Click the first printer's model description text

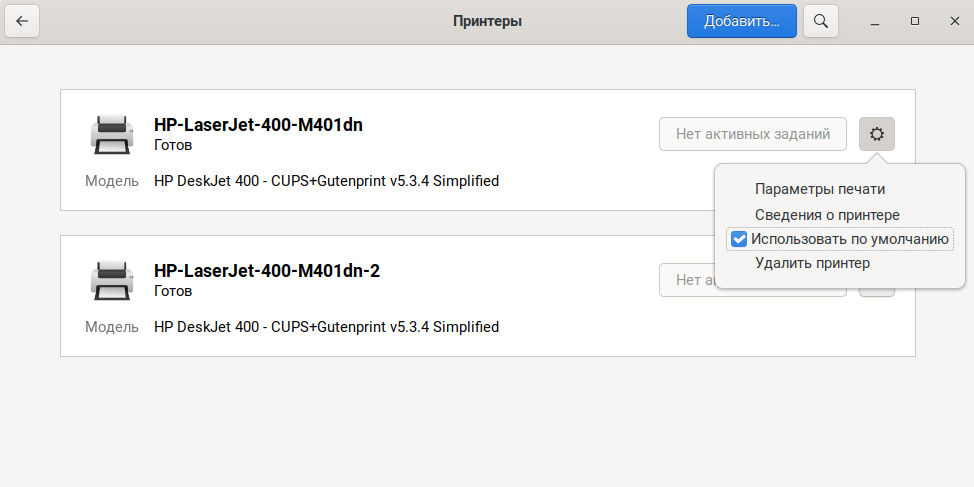(326, 181)
